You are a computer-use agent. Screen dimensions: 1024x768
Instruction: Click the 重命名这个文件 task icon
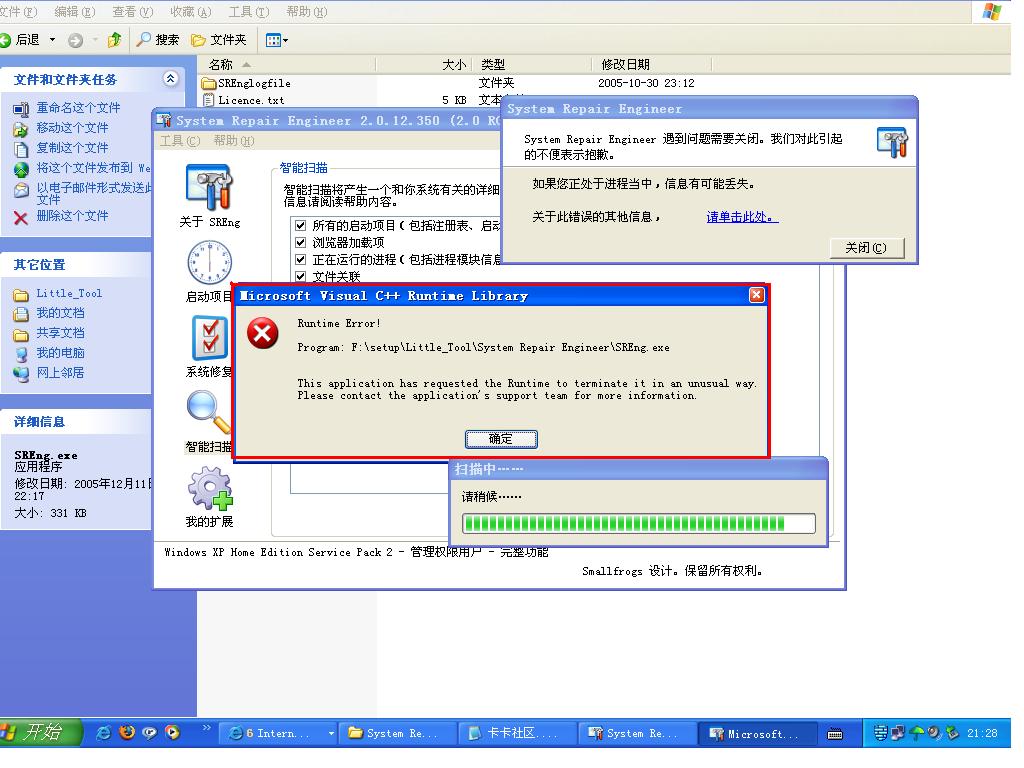21,109
